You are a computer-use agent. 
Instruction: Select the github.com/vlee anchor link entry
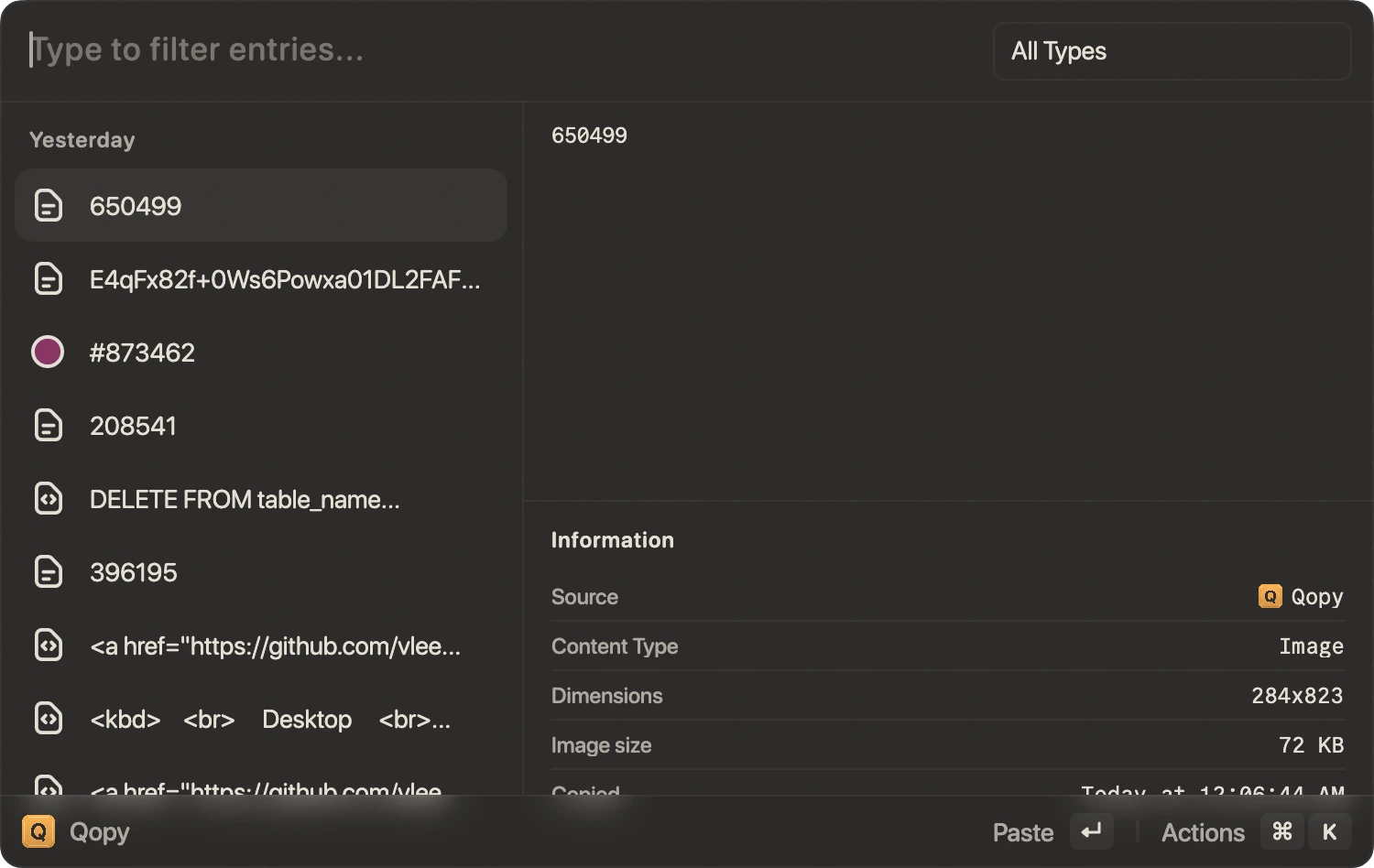click(x=261, y=646)
